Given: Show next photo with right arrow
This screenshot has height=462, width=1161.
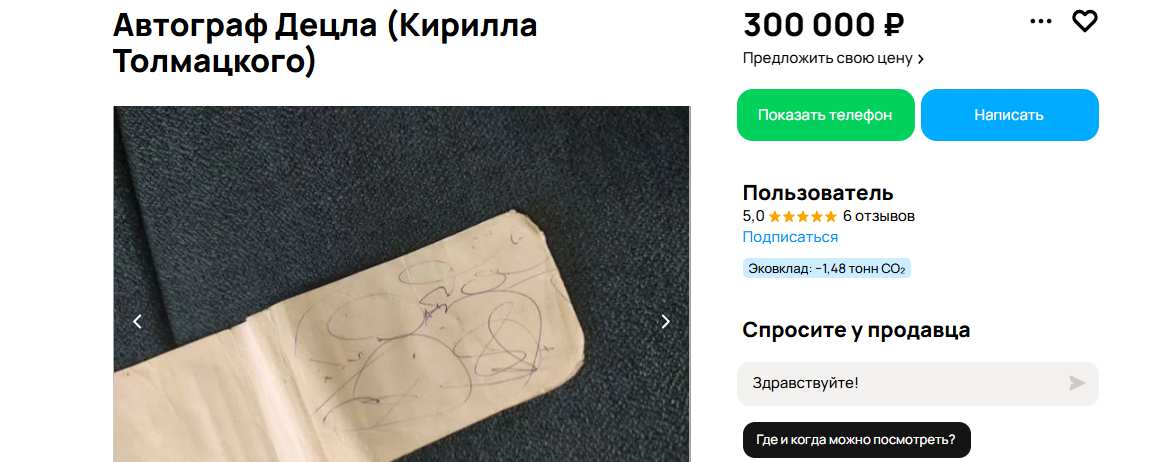Looking at the screenshot, I should (666, 321).
